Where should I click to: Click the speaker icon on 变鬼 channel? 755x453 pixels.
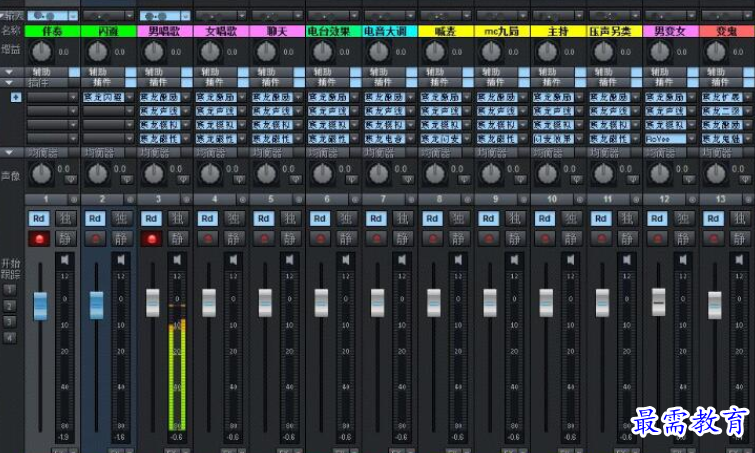click(x=739, y=260)
